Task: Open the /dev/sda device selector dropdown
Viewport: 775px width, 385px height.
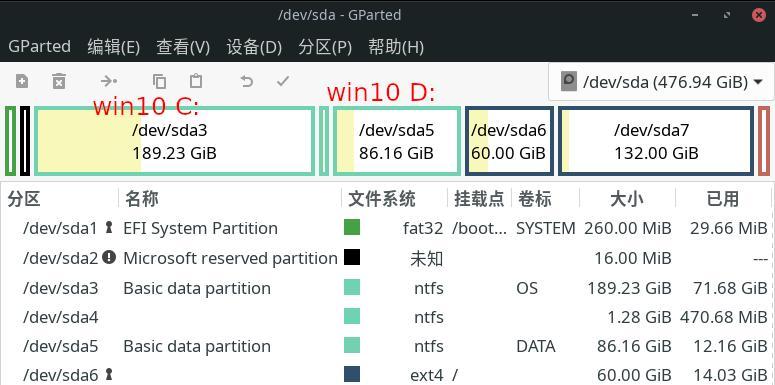Action: click(x=661, y=82)
